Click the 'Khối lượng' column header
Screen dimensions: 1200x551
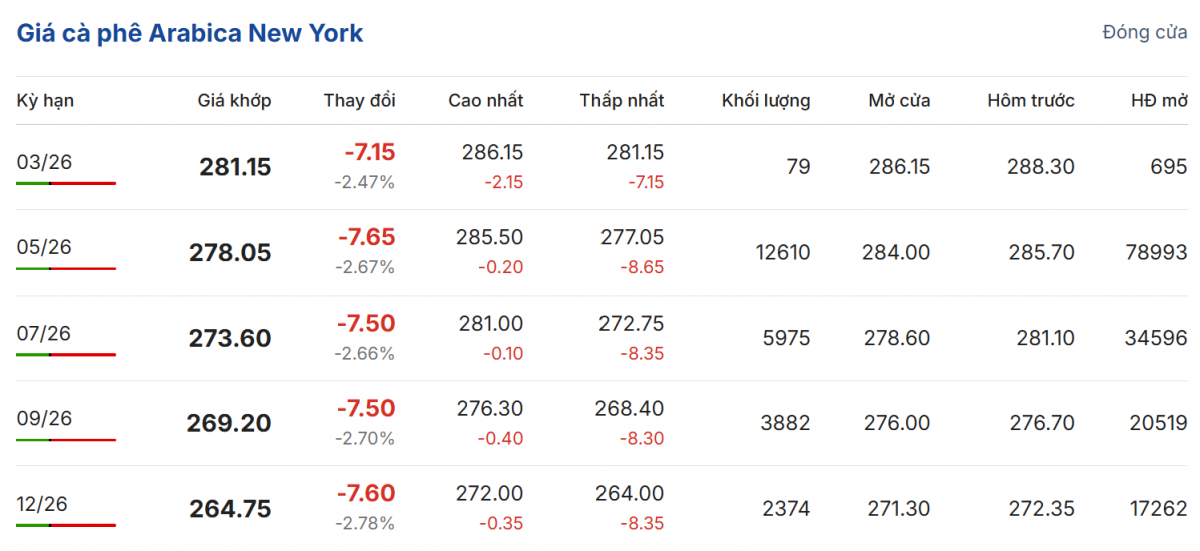(766, 100)
